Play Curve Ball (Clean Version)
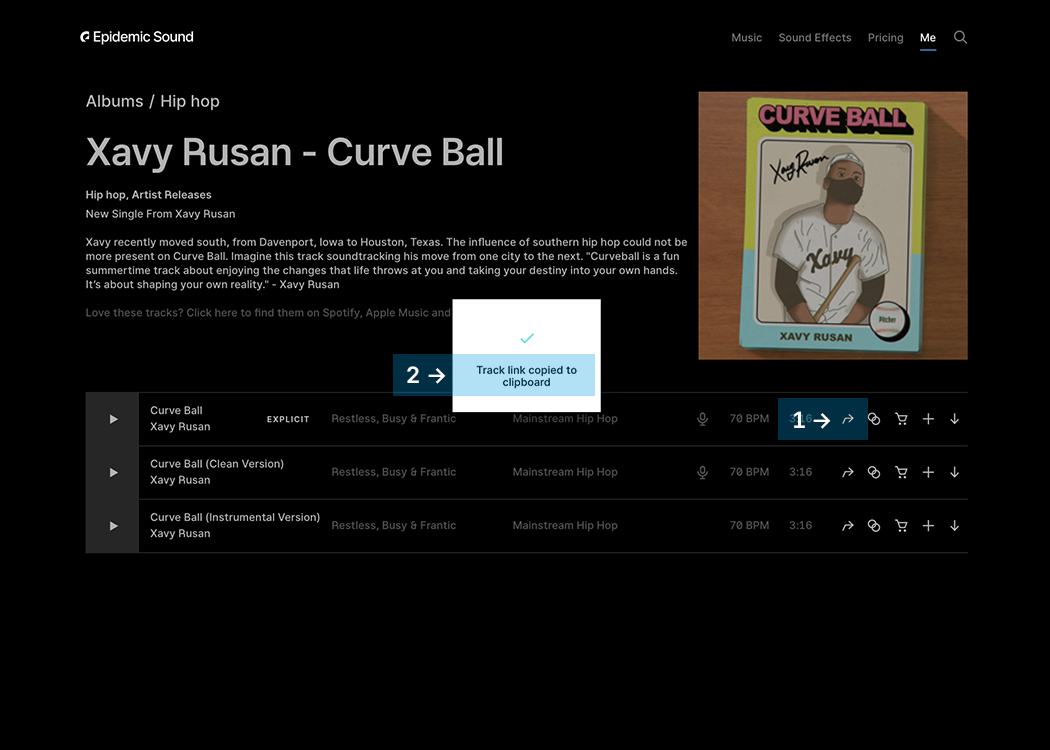1050x750 pixels. [113, 473]
